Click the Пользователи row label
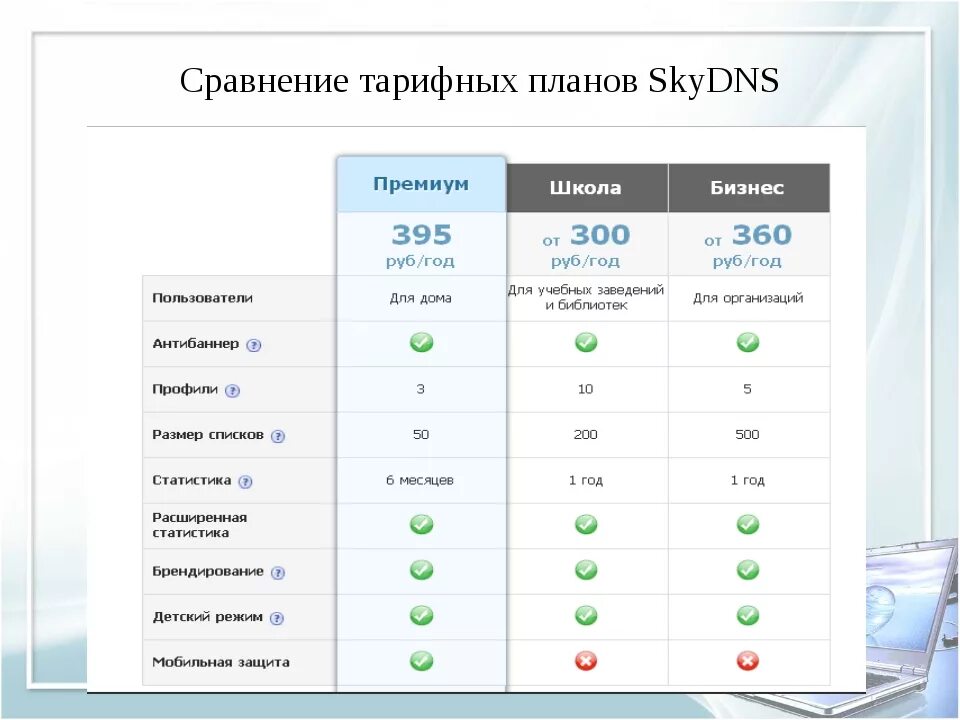 tap(203, 298)
